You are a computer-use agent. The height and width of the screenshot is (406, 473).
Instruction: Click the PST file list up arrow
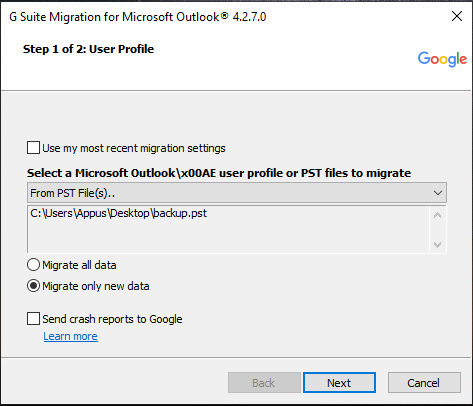click(x=437, y=215)
